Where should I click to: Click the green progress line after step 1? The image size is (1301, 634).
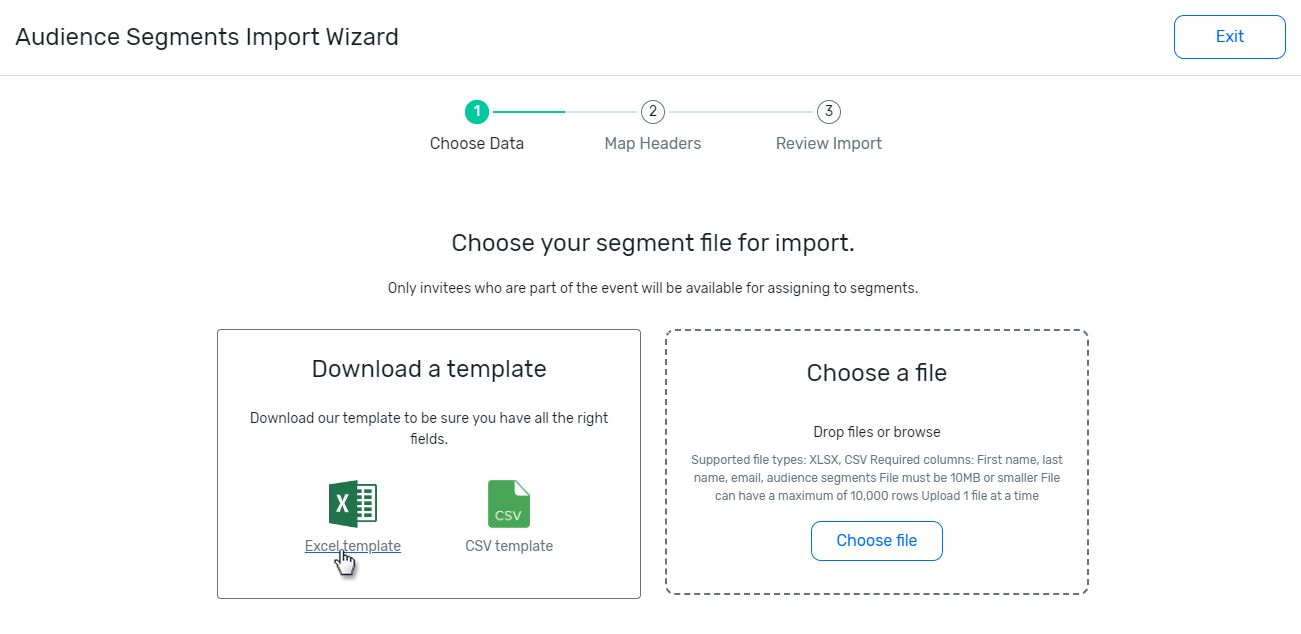click(528, 112)
